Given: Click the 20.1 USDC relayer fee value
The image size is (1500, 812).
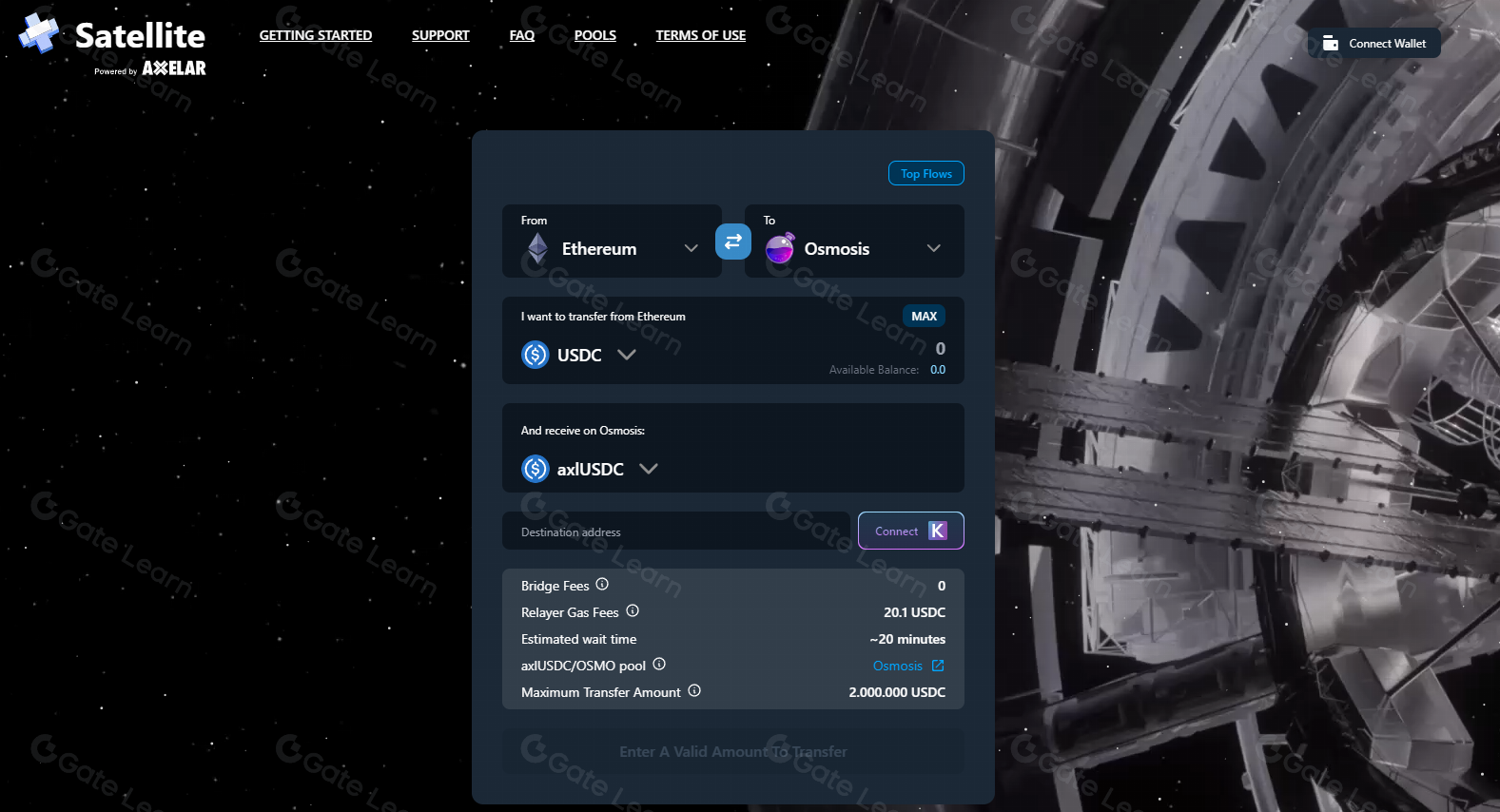Looking at the screenshot, I should (x=914, y=612).
